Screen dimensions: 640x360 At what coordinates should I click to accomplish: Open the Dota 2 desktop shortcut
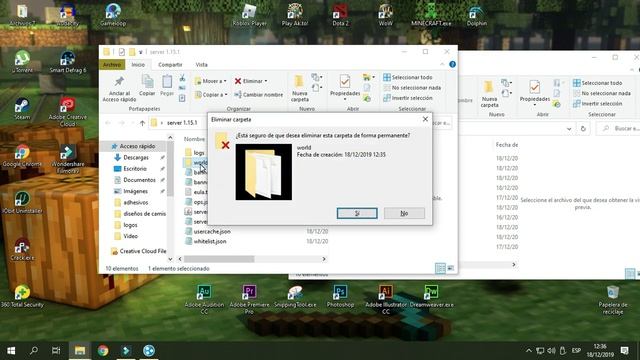pyautogui.click(x=340, y=16)
